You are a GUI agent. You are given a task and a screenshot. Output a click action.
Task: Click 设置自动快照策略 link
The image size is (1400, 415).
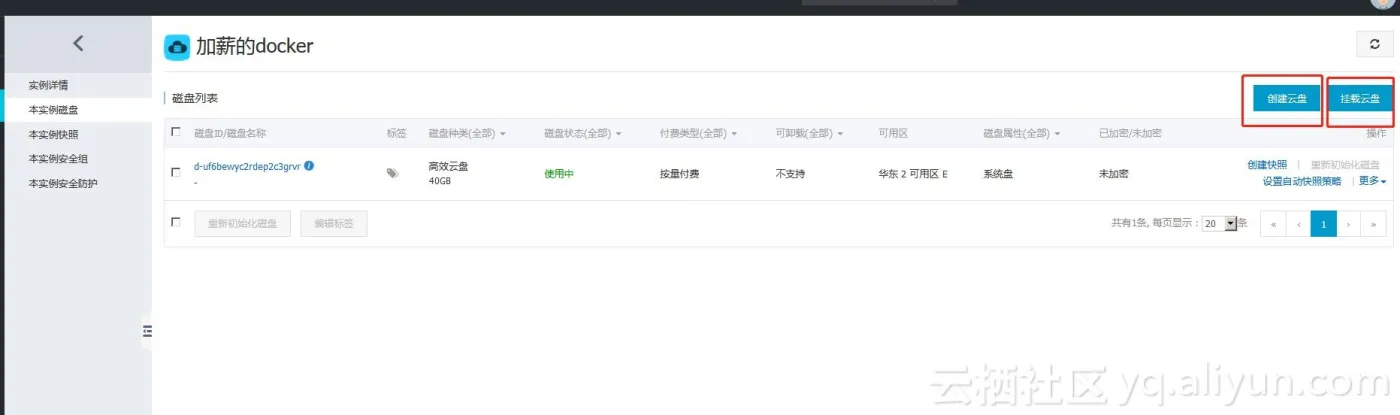point(1302,181)
